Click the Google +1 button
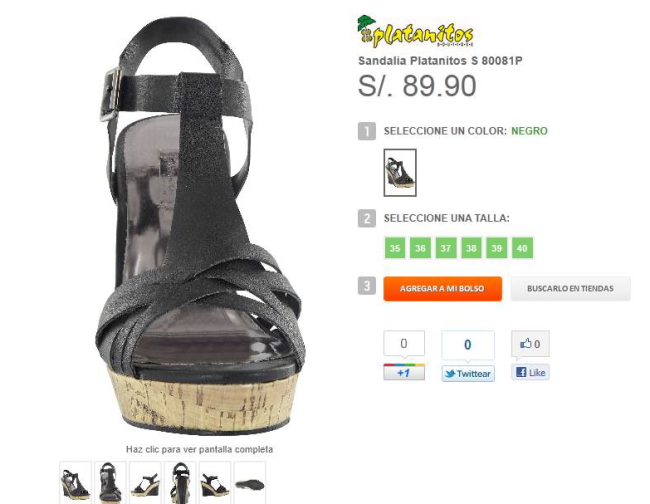650x504 pixels. [x=404, y=372]
